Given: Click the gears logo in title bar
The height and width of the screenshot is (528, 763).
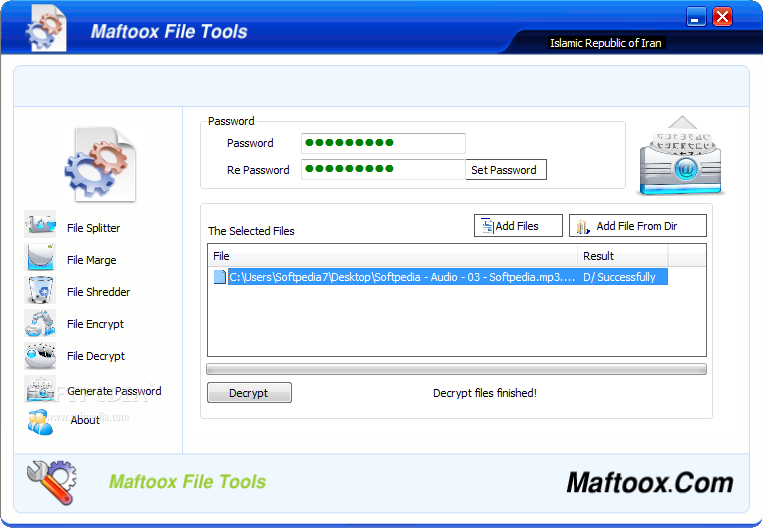Looking at the screenshot, I should pos(45,28).
